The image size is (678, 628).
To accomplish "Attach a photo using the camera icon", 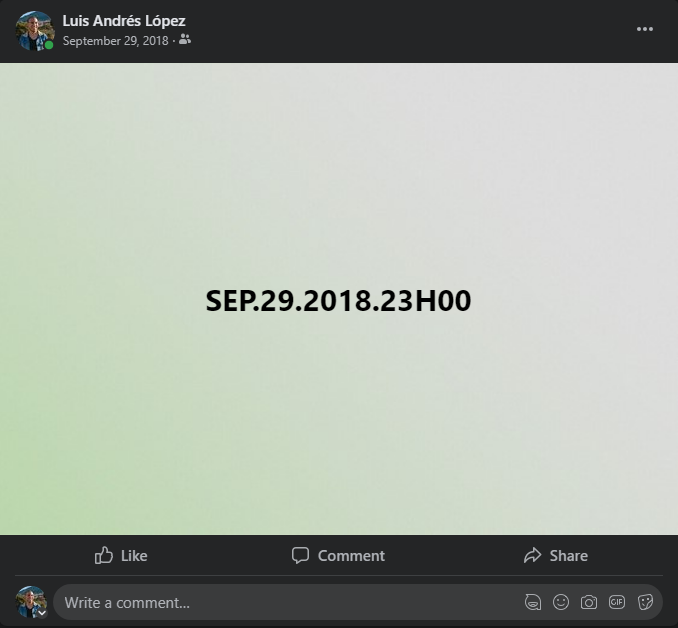I will [588, 602].
